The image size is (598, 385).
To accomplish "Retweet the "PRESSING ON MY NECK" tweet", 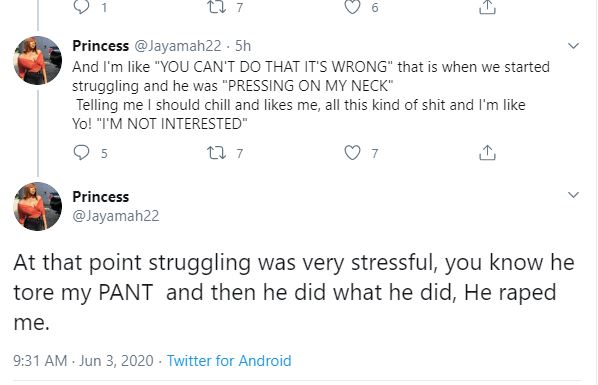I will (216, 153).
